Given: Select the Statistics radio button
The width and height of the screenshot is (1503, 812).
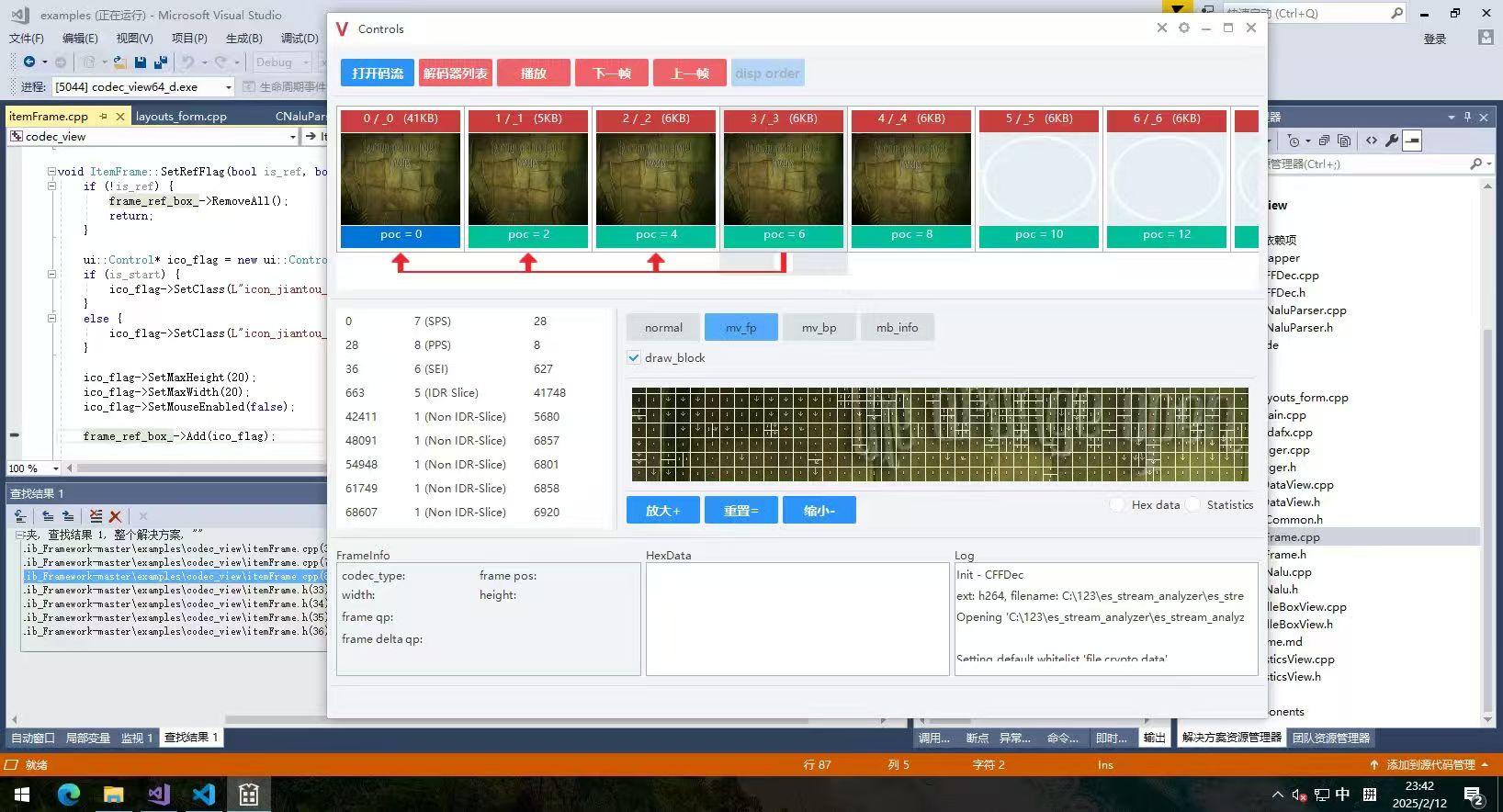Looking at the screenshot, I should tap(1192, 504).
